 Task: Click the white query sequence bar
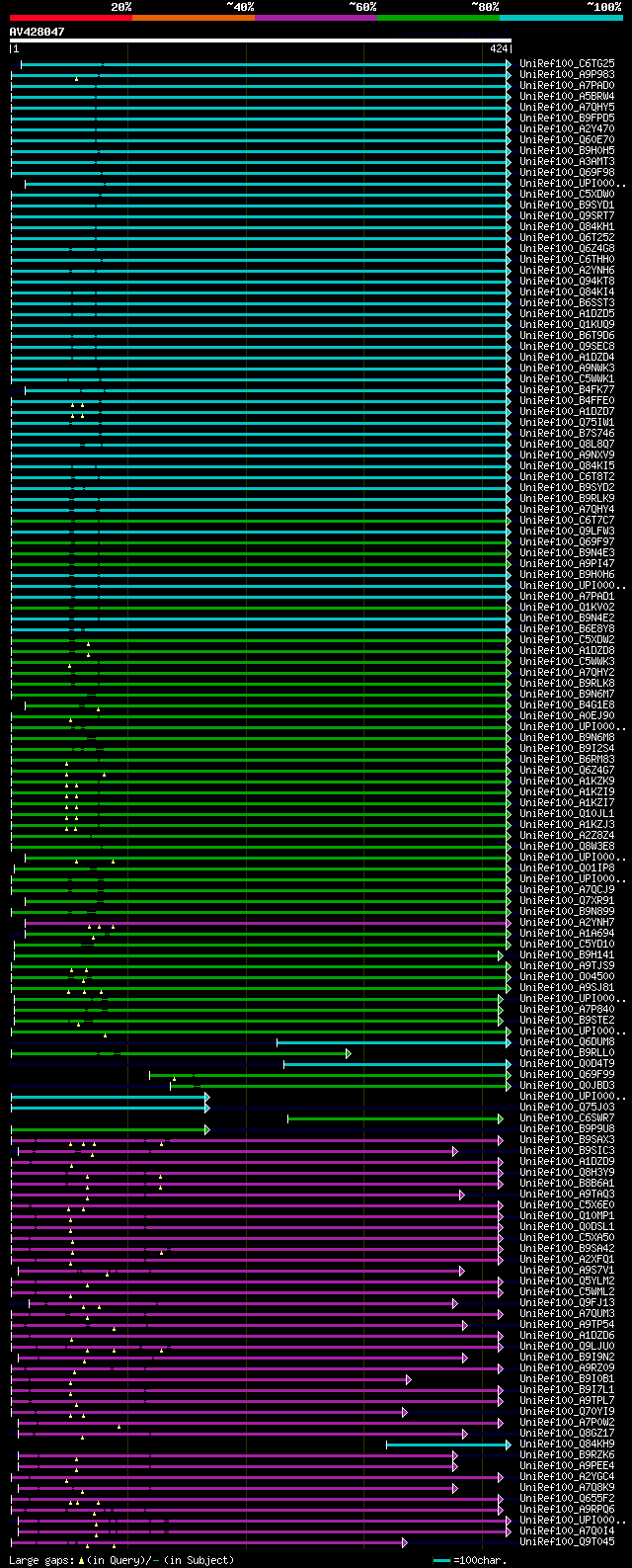(261, 41)
